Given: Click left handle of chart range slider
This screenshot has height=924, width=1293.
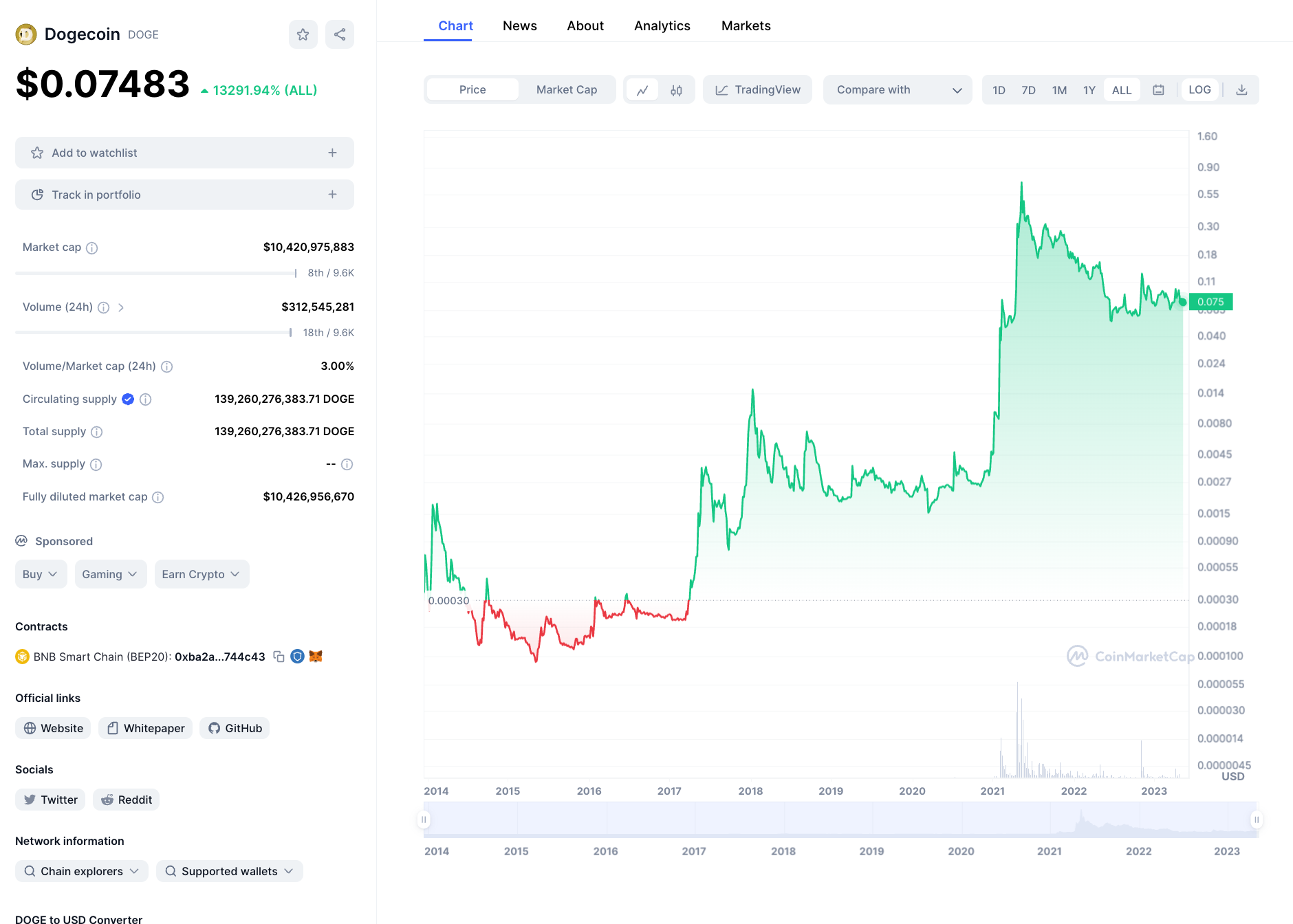Looking at the screenshot, I should pos(424,819).
